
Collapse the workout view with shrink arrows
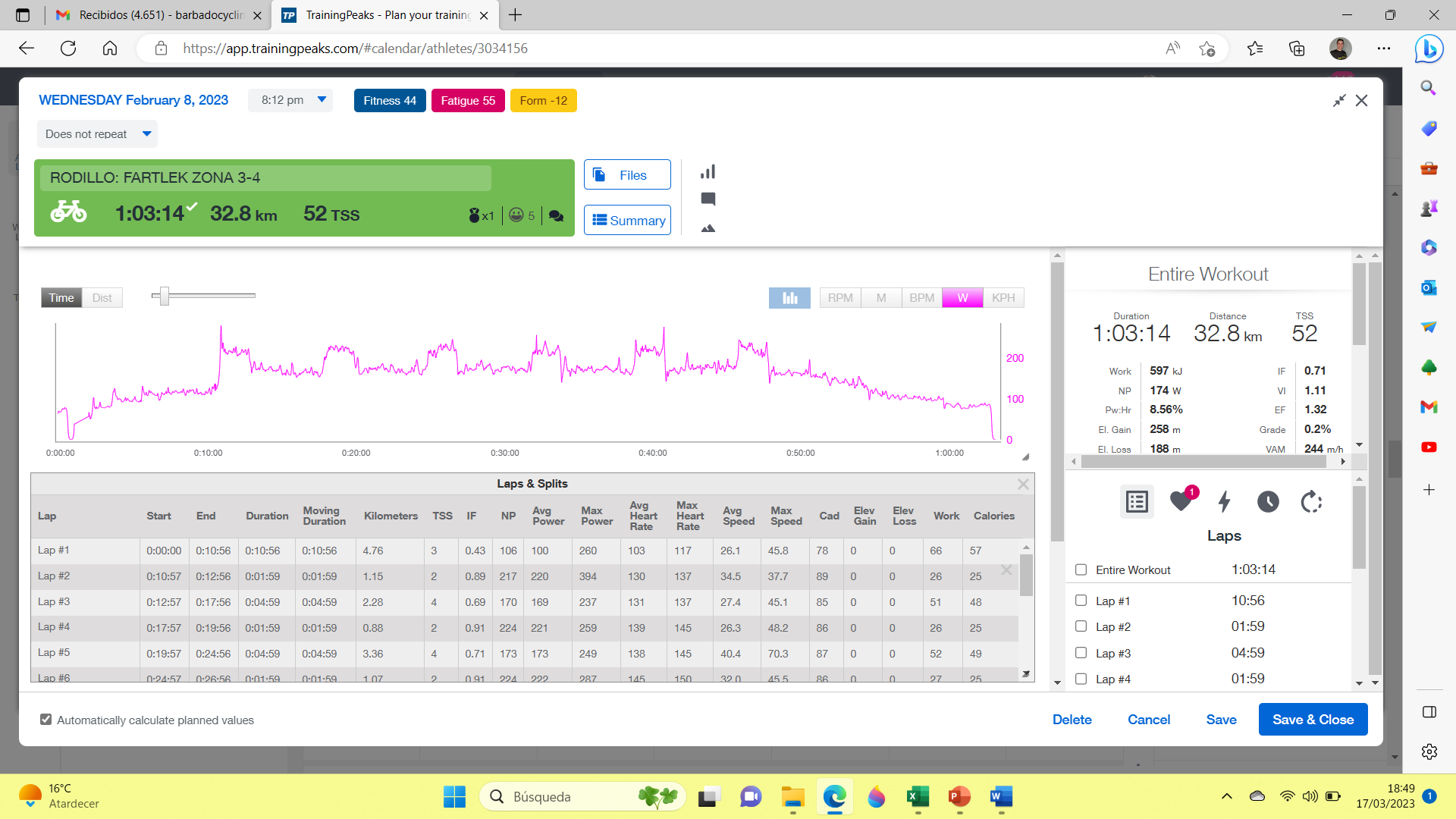(1339, 101)
